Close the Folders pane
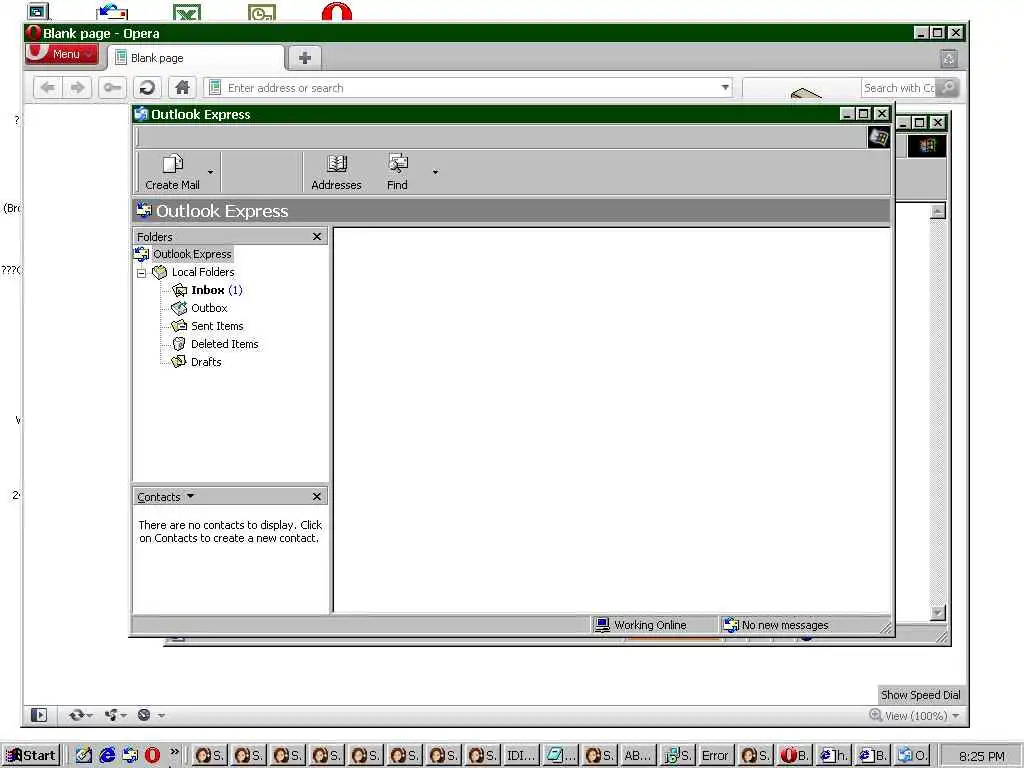 pos(317,236)
